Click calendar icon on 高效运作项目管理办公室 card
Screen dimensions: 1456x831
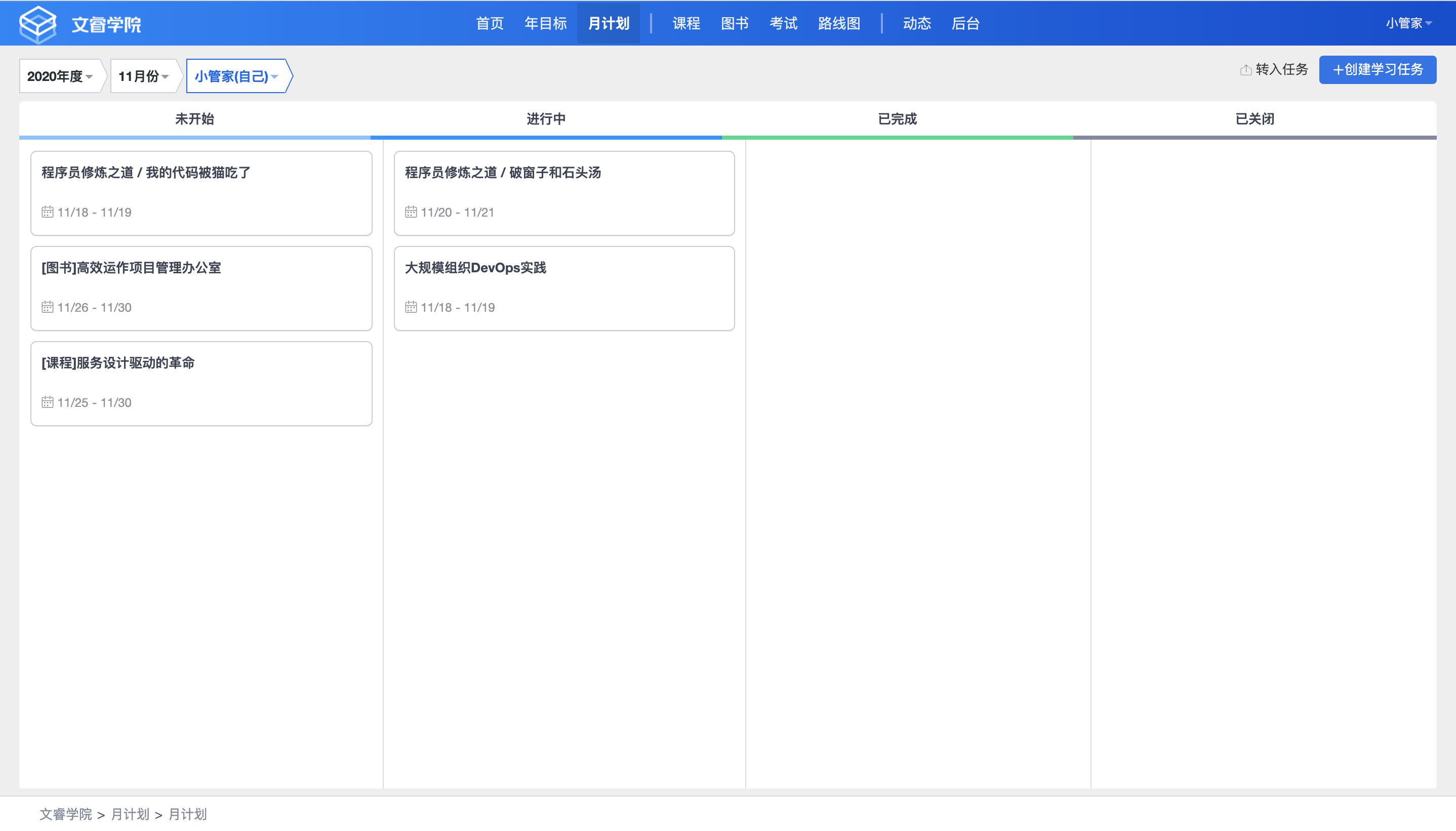pyautogui.click(x=48, y=307)
